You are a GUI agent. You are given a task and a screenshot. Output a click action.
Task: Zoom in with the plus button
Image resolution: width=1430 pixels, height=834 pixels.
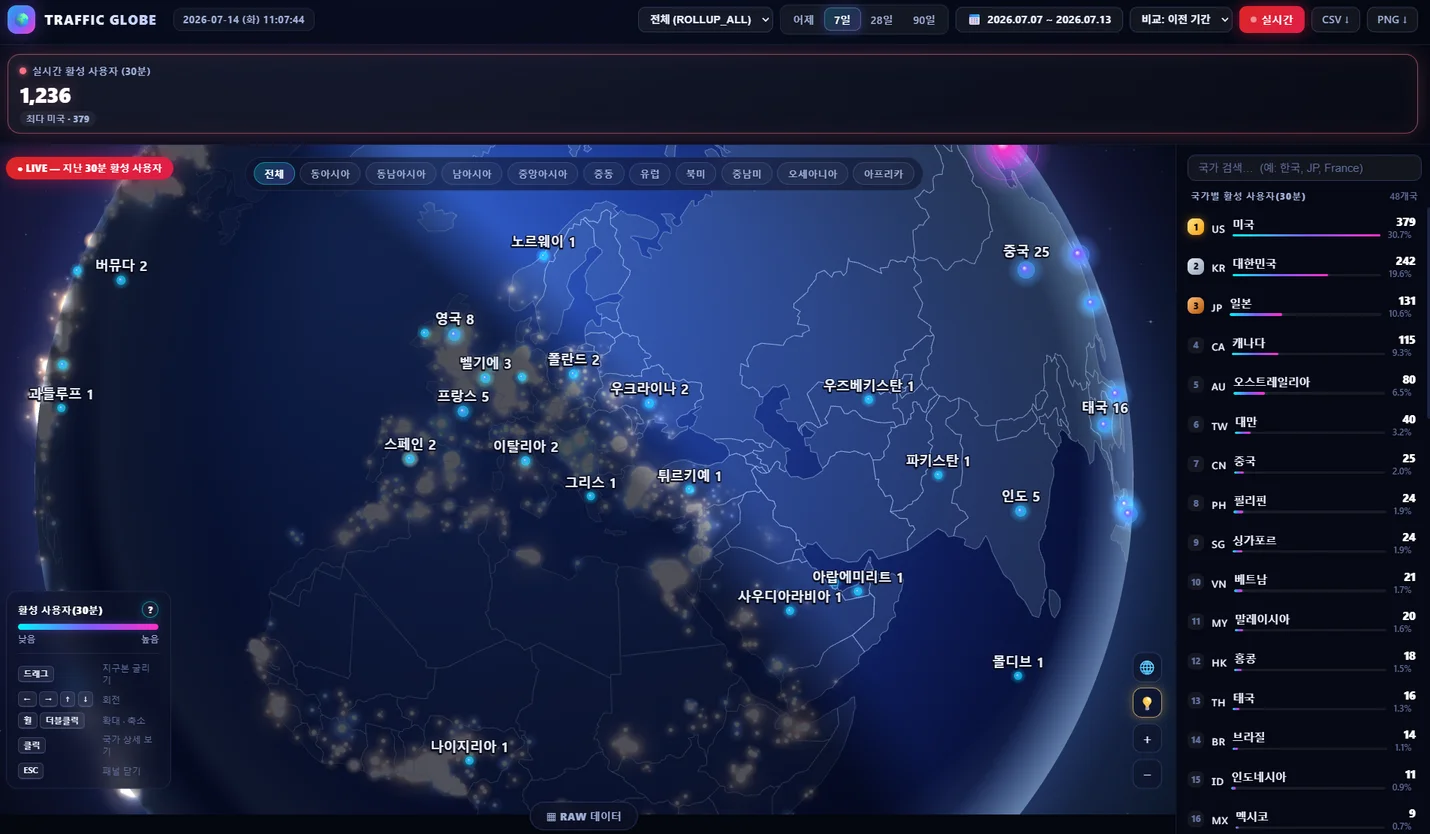coord(1147,739)
